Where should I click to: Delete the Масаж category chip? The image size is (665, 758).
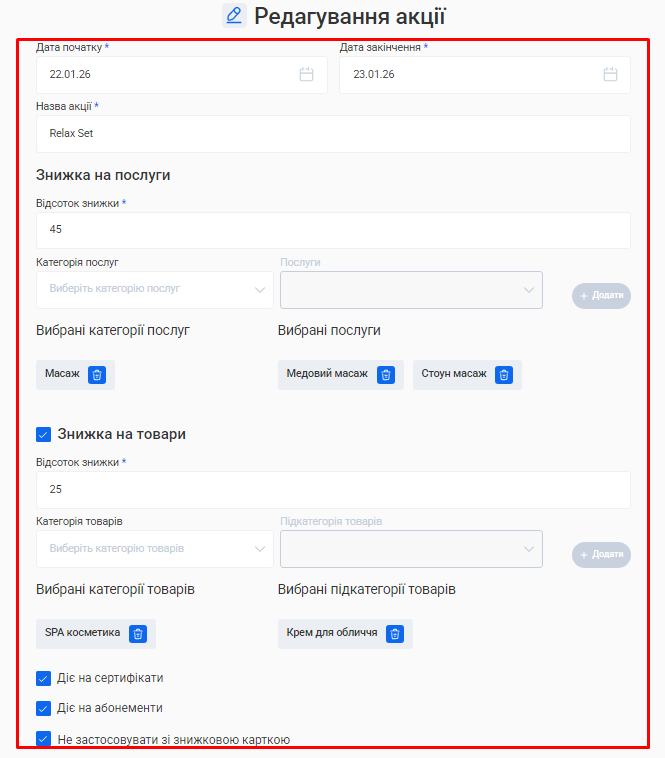click(97, 374)
